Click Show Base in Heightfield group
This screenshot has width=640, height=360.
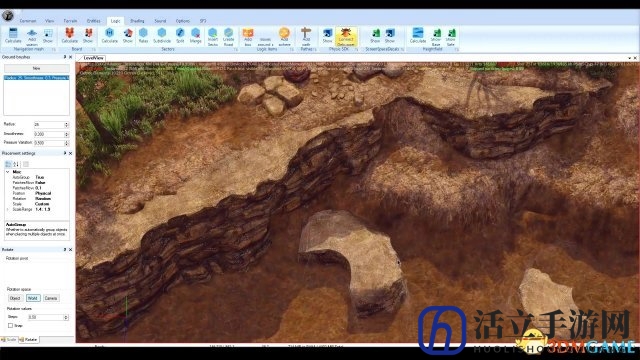coord(436,37)
